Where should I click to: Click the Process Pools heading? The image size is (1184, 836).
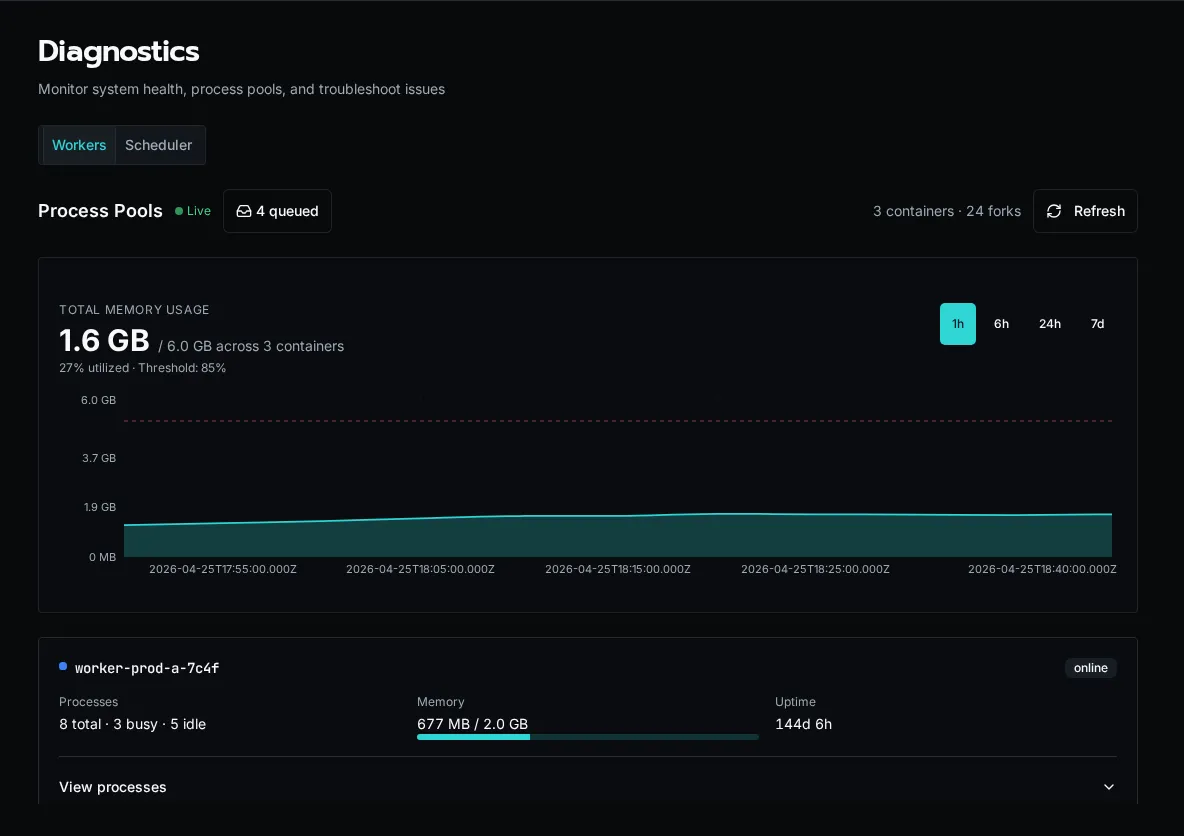(x=100, y=211)
